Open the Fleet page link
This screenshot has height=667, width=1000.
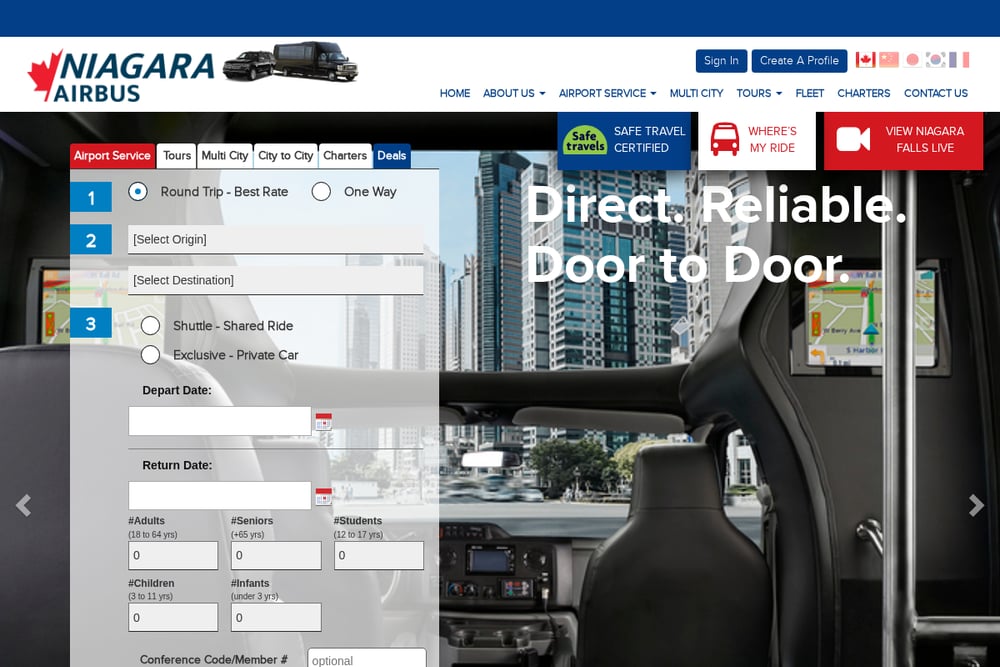pos(809,93)
